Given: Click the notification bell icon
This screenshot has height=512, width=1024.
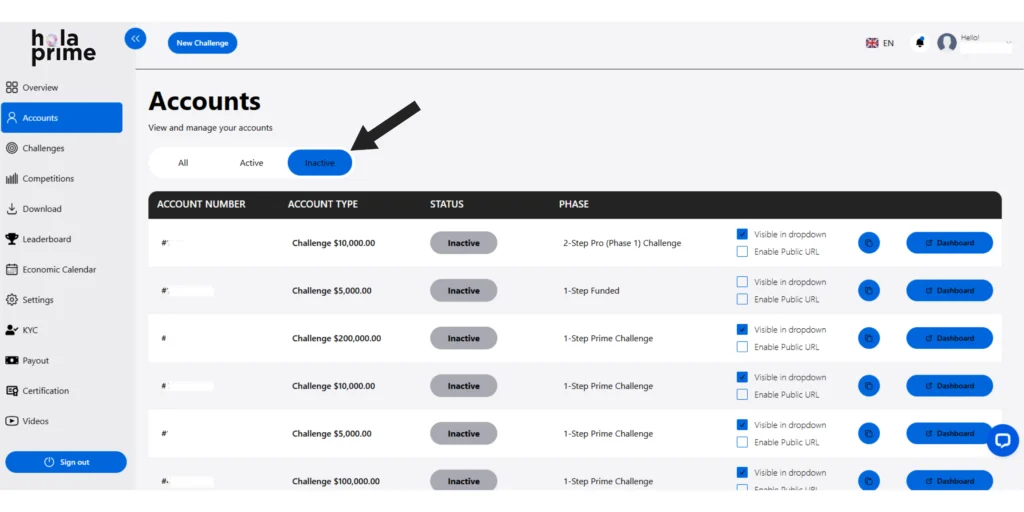Looking at the screenshot, I should (x=919, y=43).
